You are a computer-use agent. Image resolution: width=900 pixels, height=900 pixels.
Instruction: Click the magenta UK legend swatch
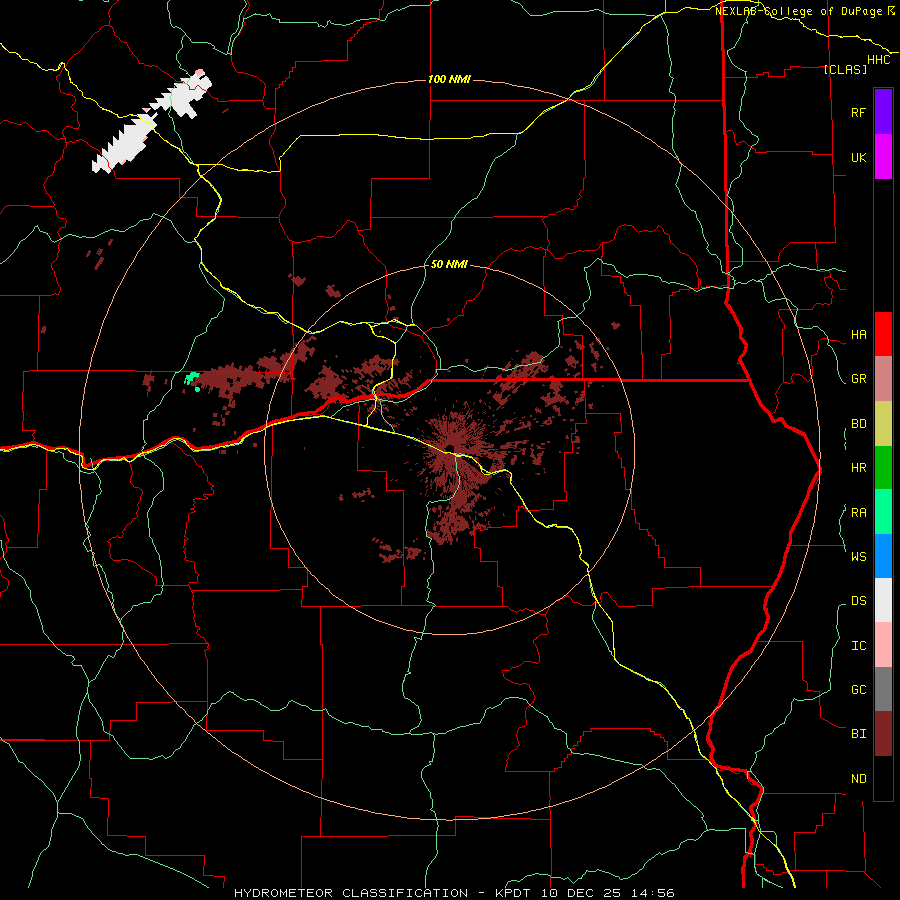point(883,156)
